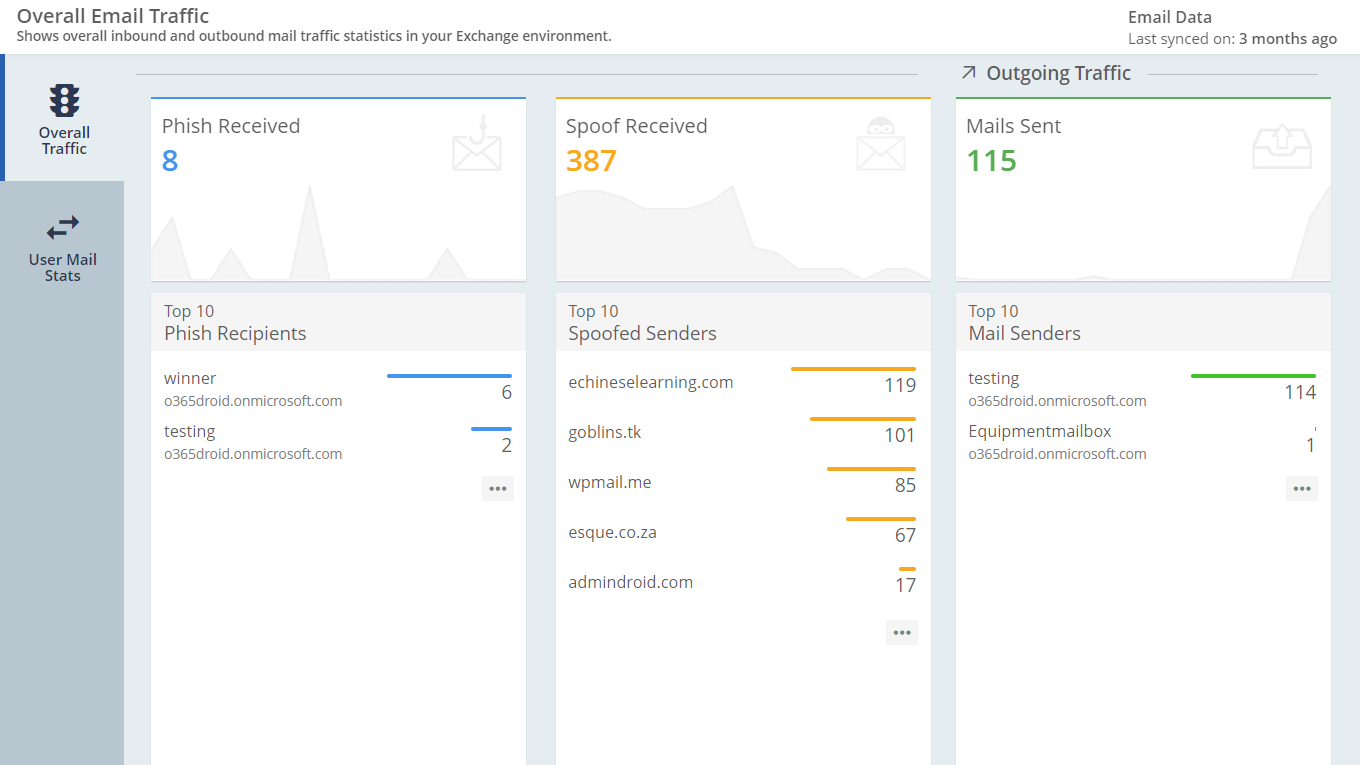Select spoofed sender echineselearning.com

click(650, 381)
